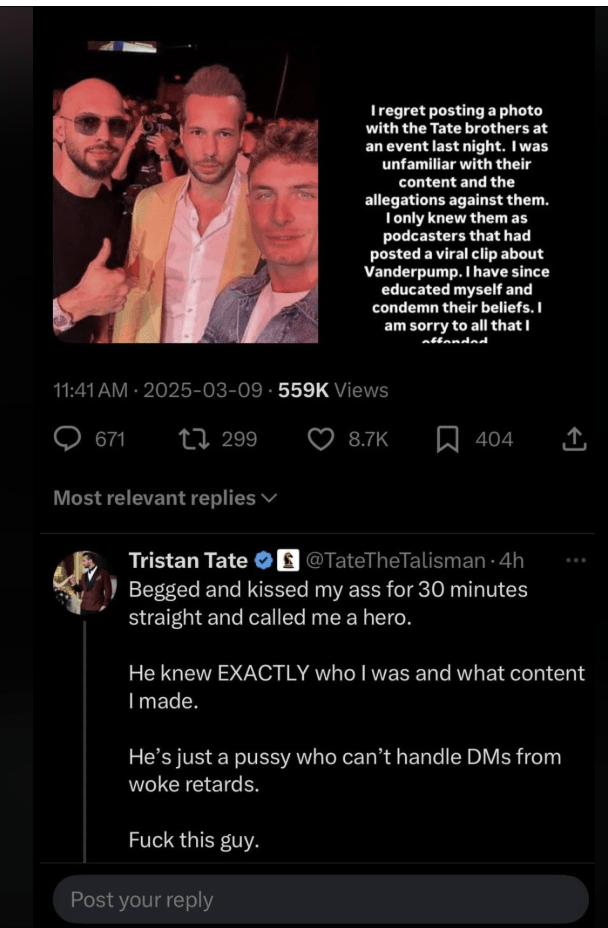This screenshot has width=608, height=928.
Task: Click the affiliate badge beside the verified checkmark
Action: [x=287, y=560]
